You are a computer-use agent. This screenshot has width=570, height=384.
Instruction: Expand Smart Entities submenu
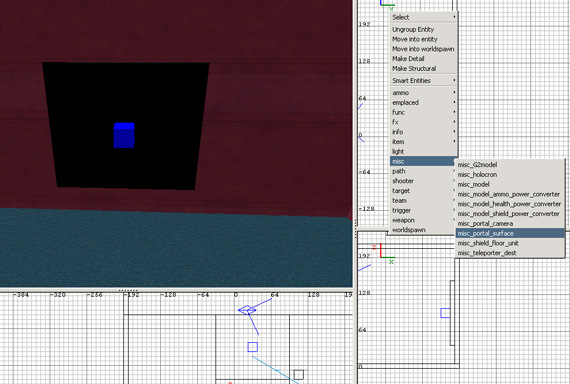424,80
